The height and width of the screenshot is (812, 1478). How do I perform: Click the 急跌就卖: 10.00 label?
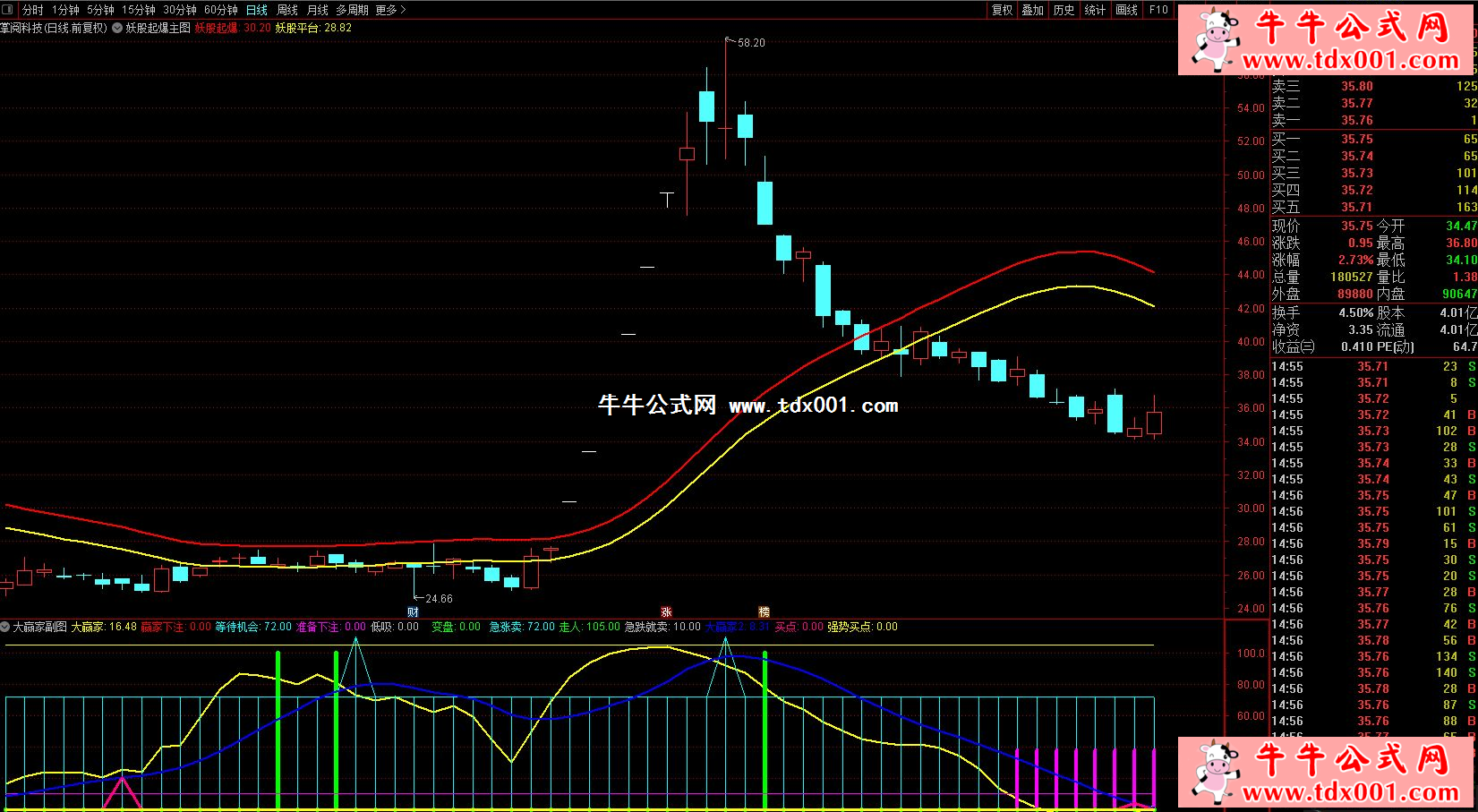click(x=662, y=627)
